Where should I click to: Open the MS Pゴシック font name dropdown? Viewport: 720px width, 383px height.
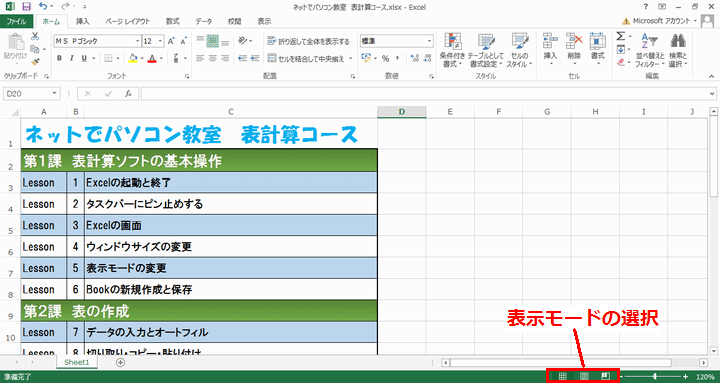click(137, 41)
